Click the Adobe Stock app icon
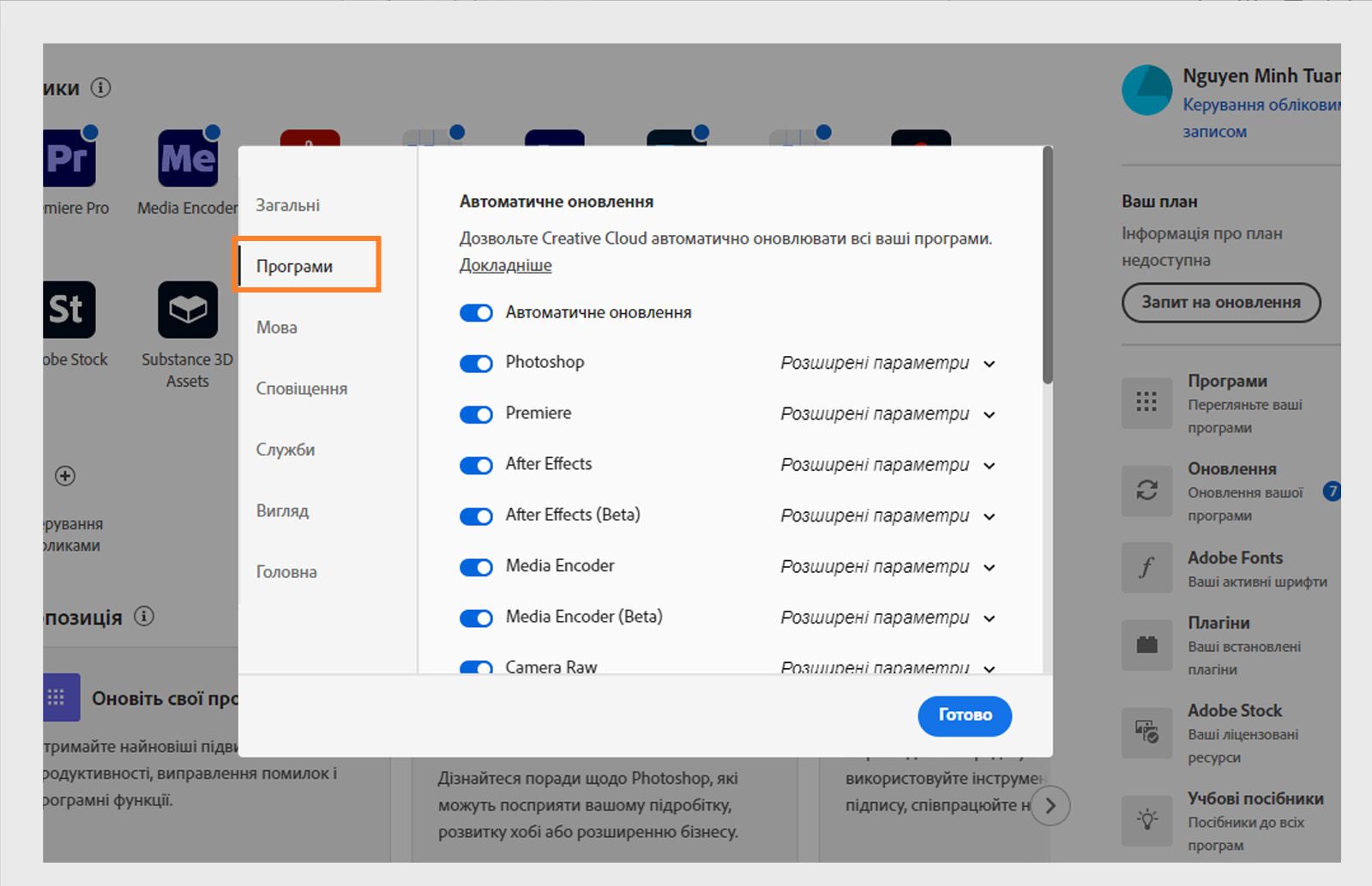1372x886 pixels. tap(67, 310)
